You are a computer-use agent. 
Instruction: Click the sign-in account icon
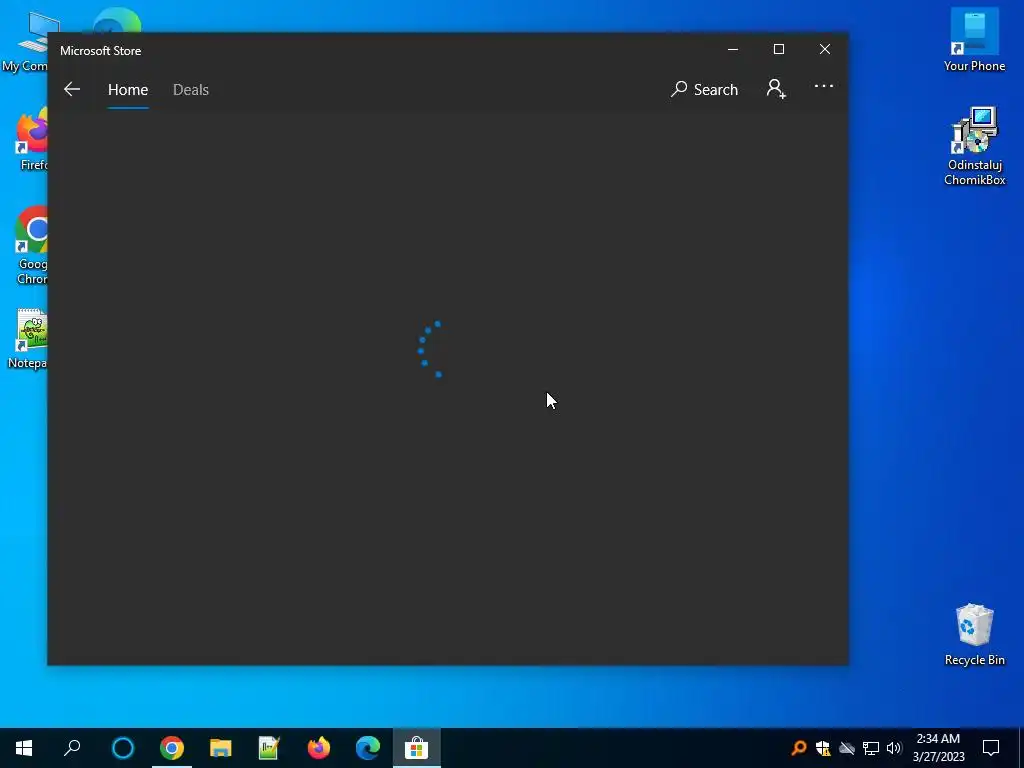(x=776, y=89)
